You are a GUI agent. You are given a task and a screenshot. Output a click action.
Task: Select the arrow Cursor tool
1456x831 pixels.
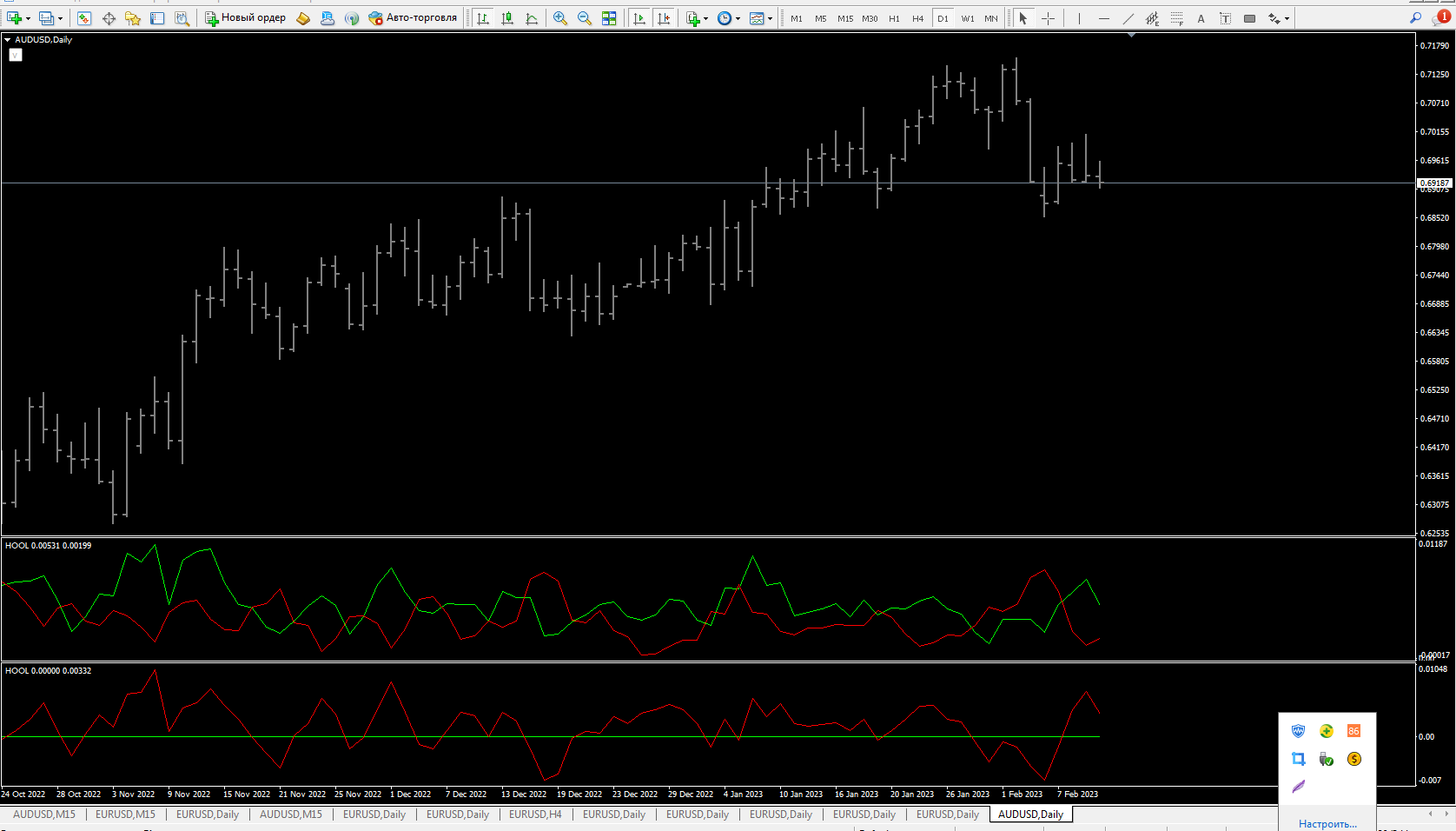tap(1023, 18)
